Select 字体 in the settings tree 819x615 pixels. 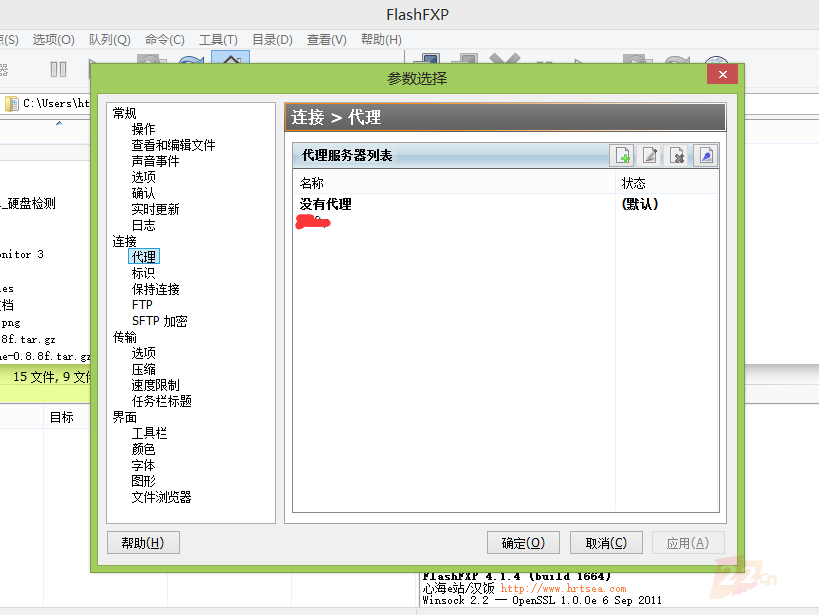143,466
